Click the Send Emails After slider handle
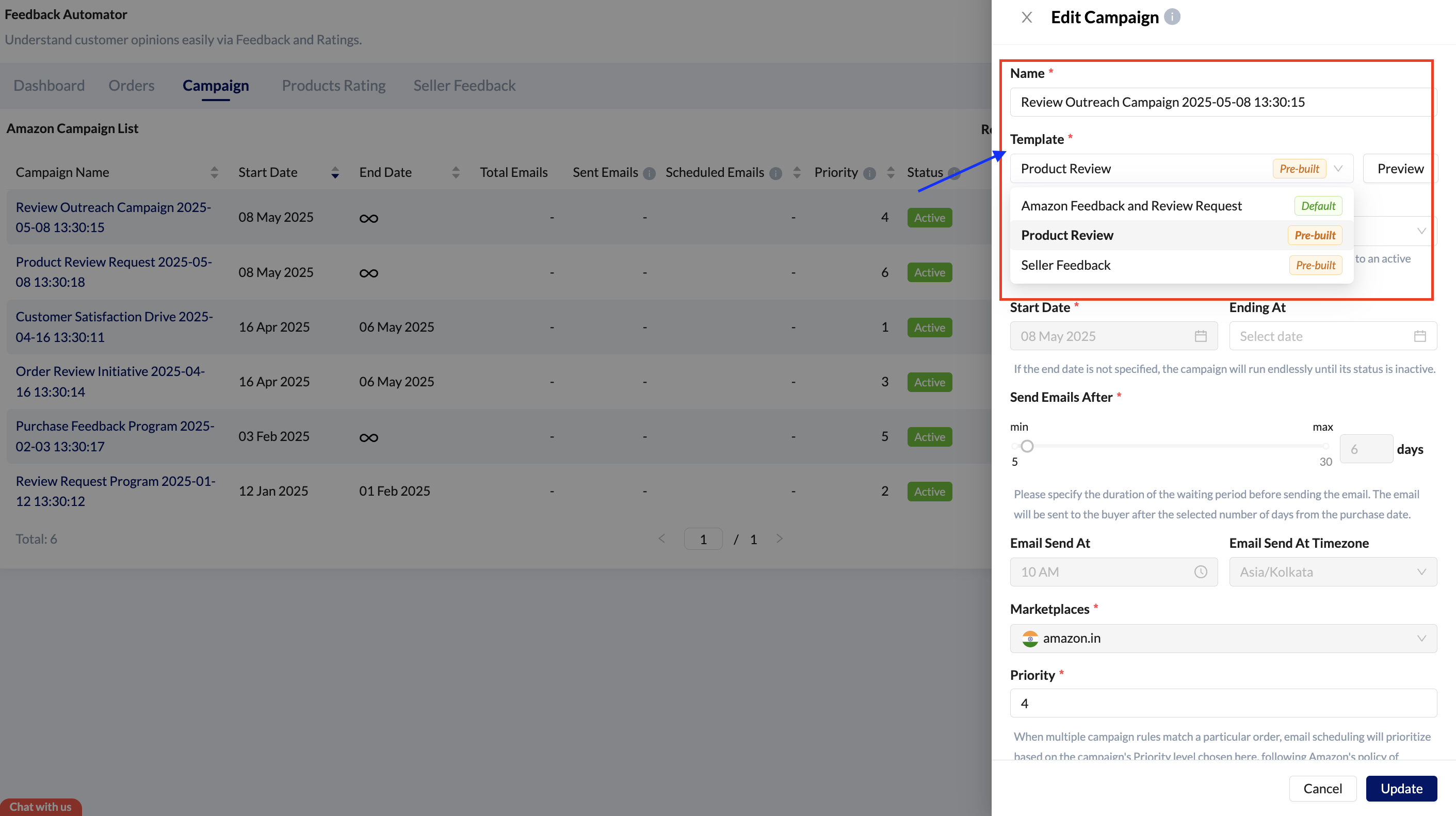 1027,446
